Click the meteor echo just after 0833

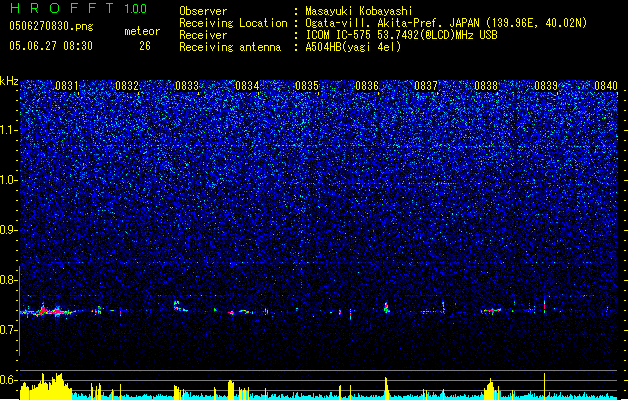[x=179, y=307]
